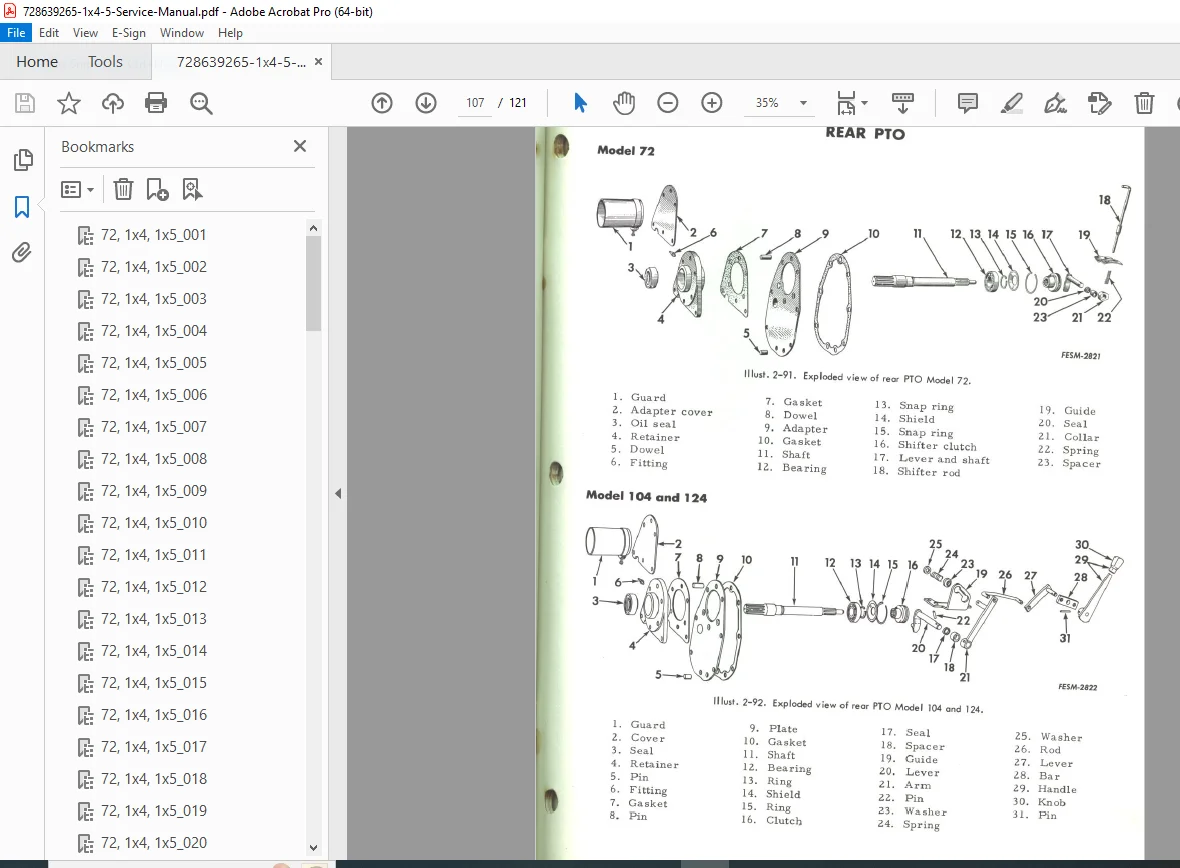This screenshot has height=868, width=1180.
Task: Click the upload to cloud icon
Action: click(x=113, y=103)
